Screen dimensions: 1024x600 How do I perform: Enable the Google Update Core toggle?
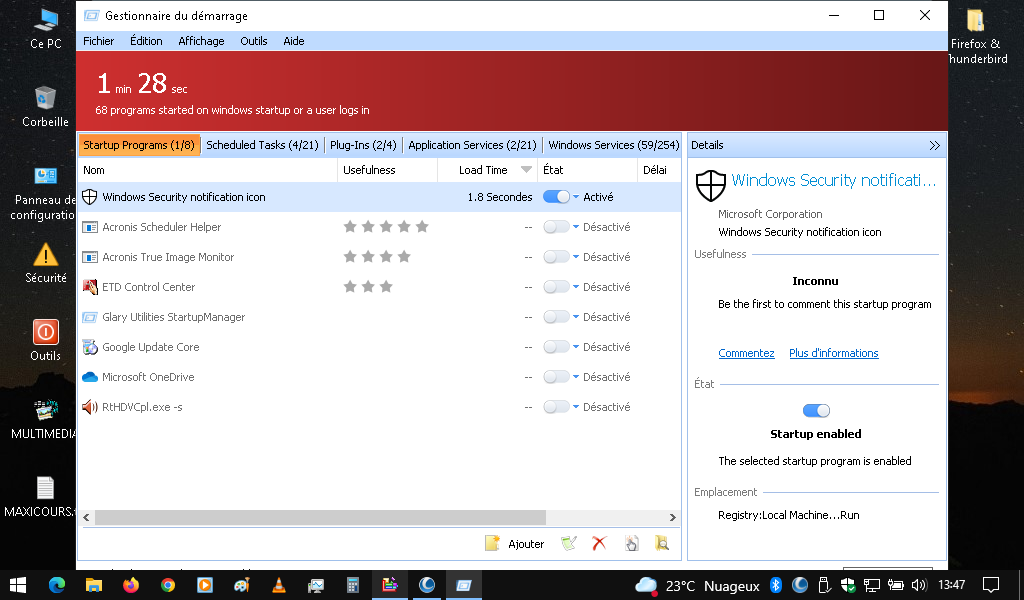tap(556, 347)
